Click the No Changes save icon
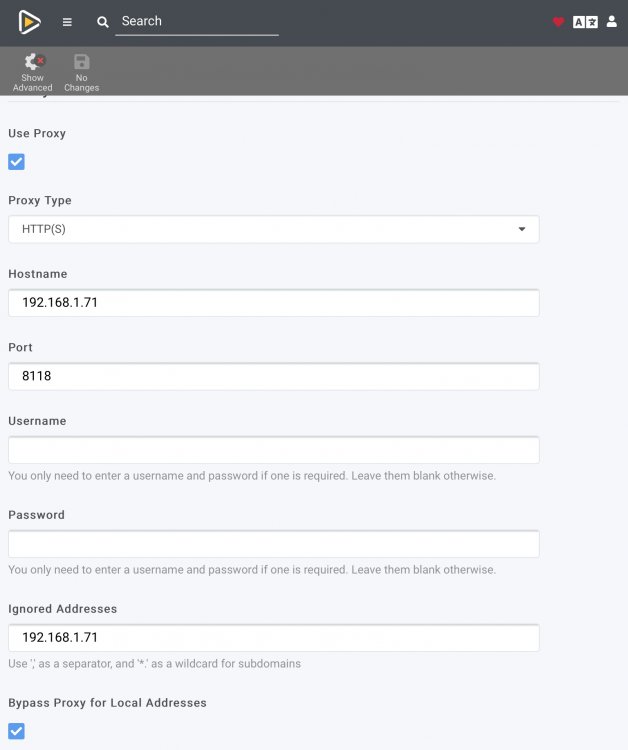The width and height of the screenshot is (628, 750). point(81,62)
